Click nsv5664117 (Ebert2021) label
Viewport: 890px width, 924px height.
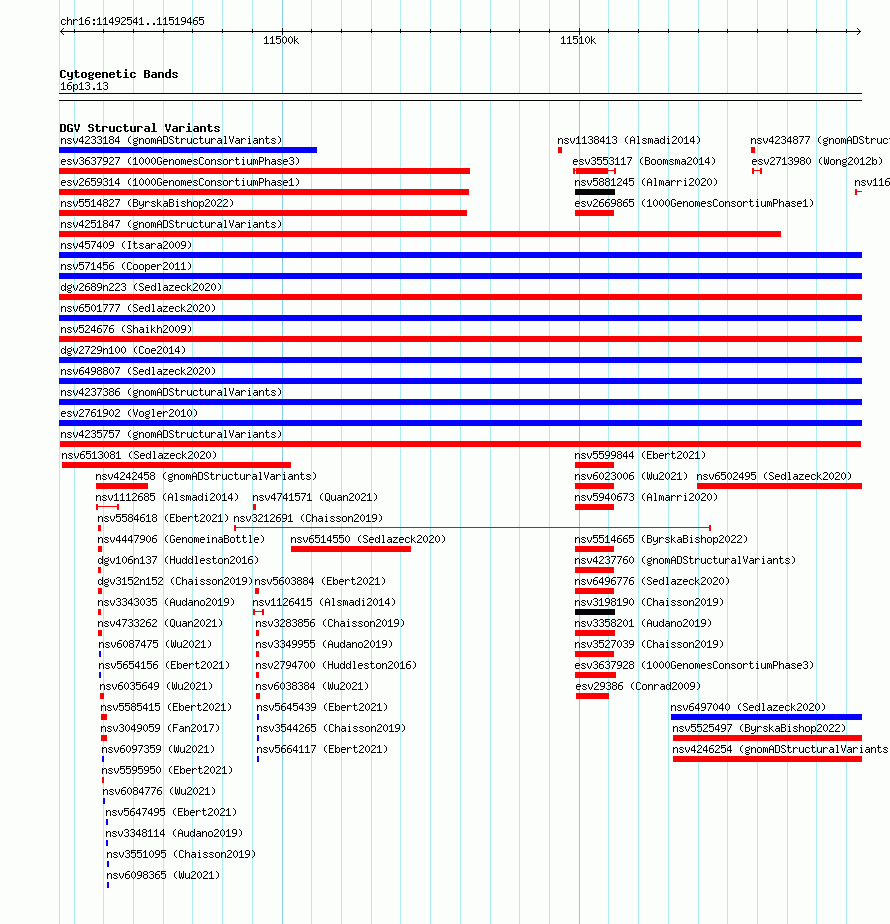point(322,750)
